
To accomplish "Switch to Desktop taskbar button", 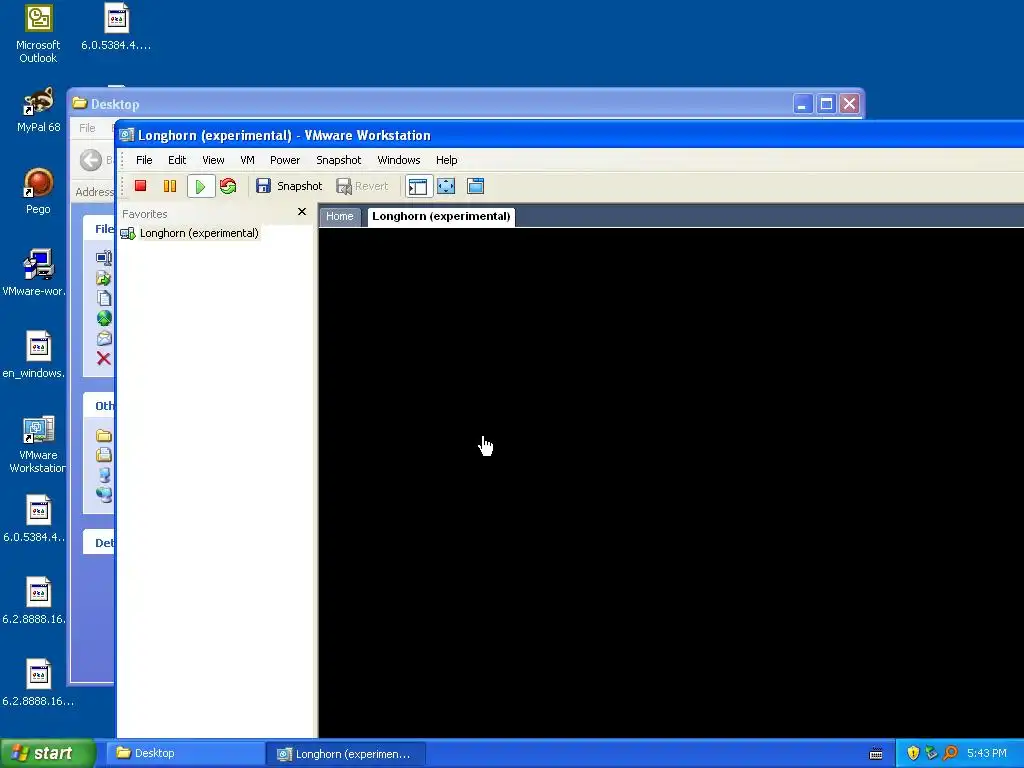I will click(x=185, y=754).
